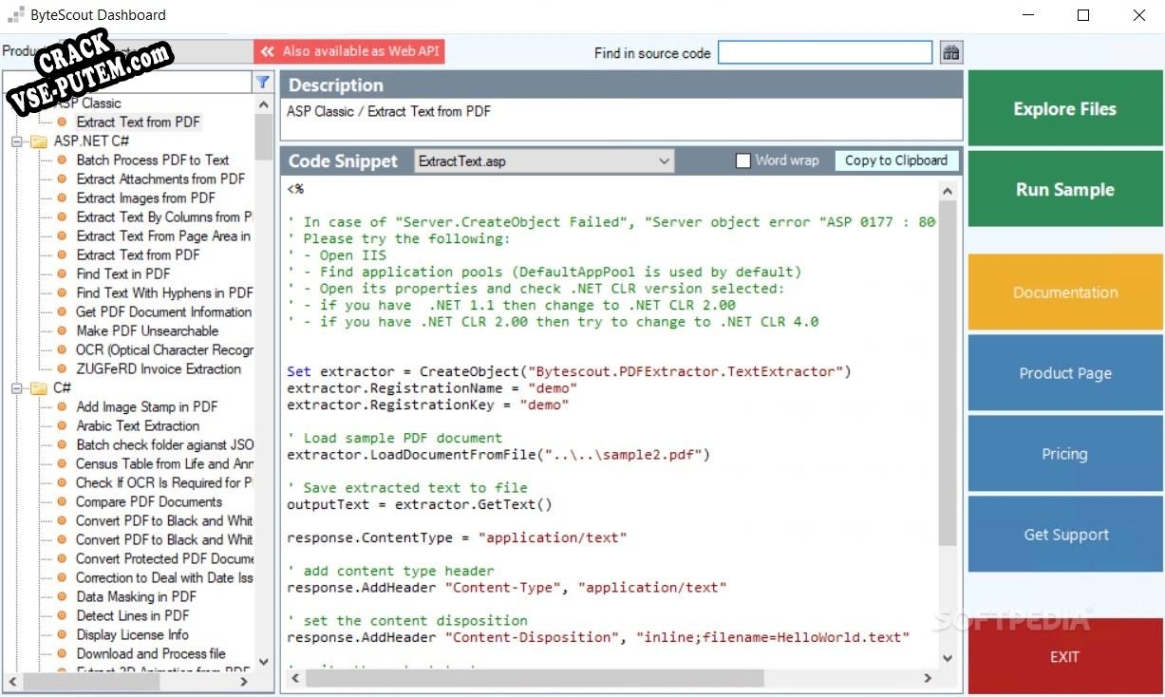Click the tree horizontal scroll right arrow
This screenshot has height=697, width=1165.
coord(244,681)
